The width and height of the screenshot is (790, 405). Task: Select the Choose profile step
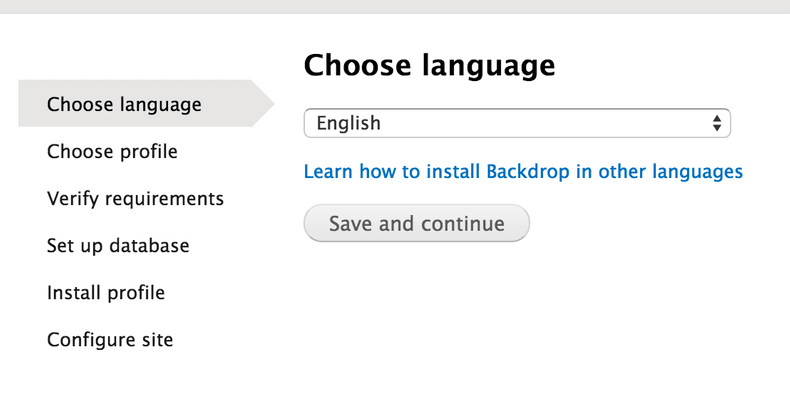(x=112, y=151)
